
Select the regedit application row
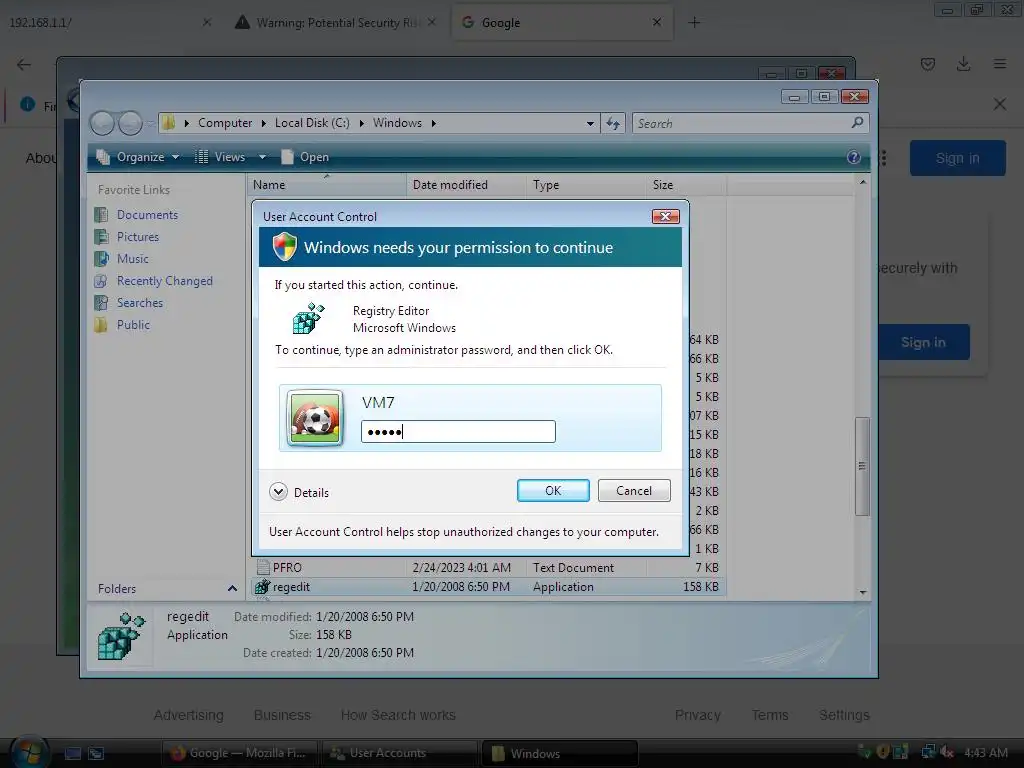click(x=487, y=586)
